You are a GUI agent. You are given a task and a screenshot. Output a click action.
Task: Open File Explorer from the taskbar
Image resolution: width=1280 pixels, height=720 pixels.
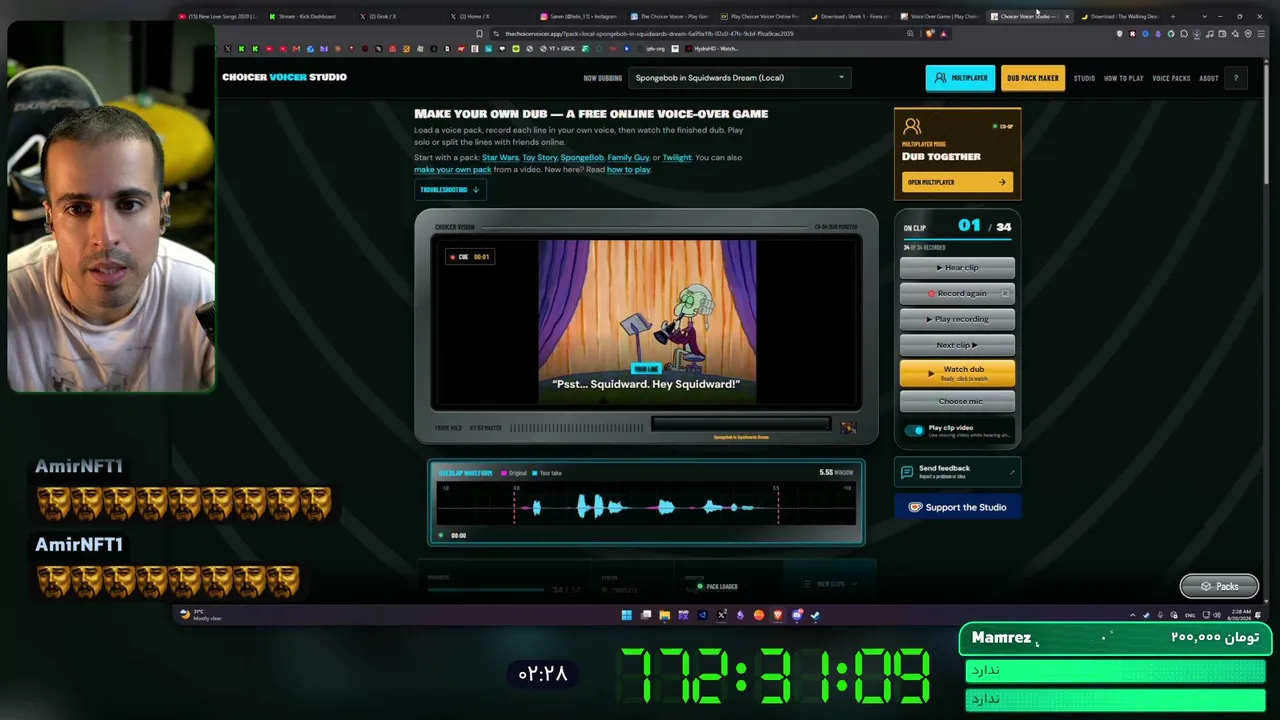point(665,615)
